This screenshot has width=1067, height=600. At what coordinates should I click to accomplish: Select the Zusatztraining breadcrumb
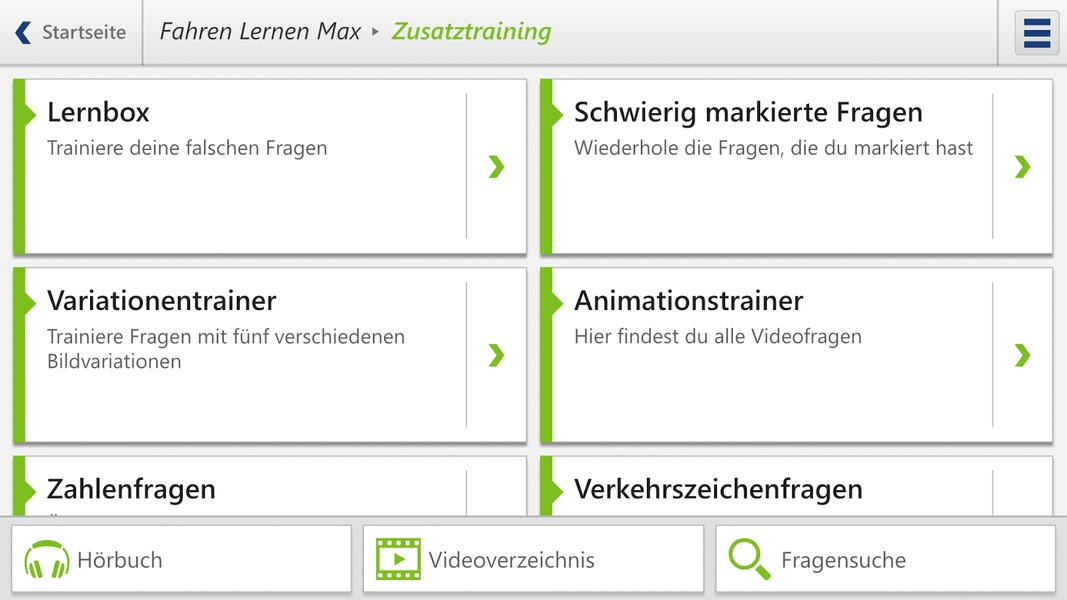point(471,31)
